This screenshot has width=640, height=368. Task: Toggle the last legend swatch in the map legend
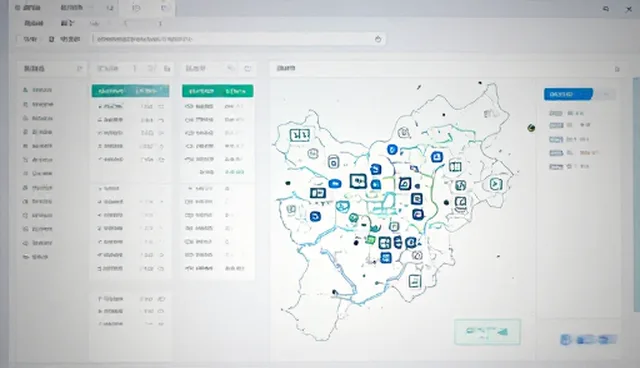pos(556,166)
